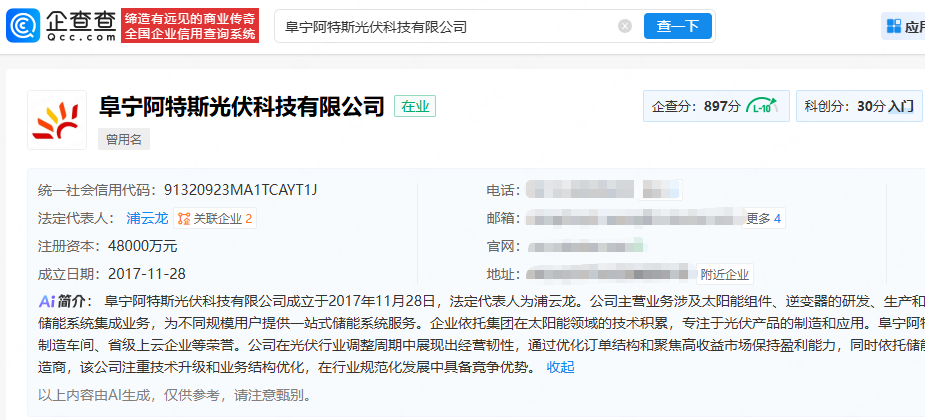This screenshot has height=420, width=925.
Task: Clear the search box with the X icon
Action: [x=625, y=26]
